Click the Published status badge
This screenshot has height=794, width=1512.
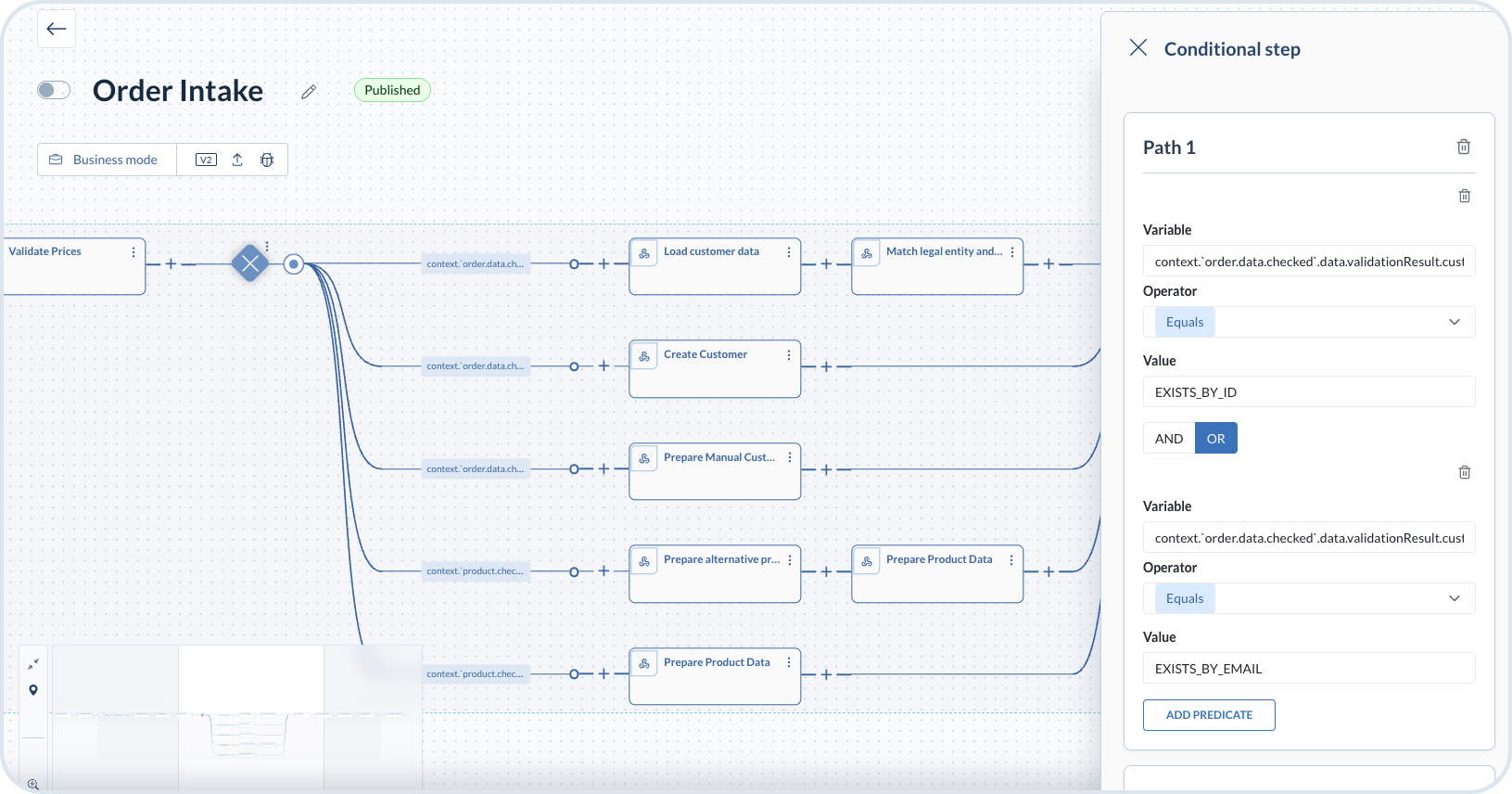click(x=392, y=90)
